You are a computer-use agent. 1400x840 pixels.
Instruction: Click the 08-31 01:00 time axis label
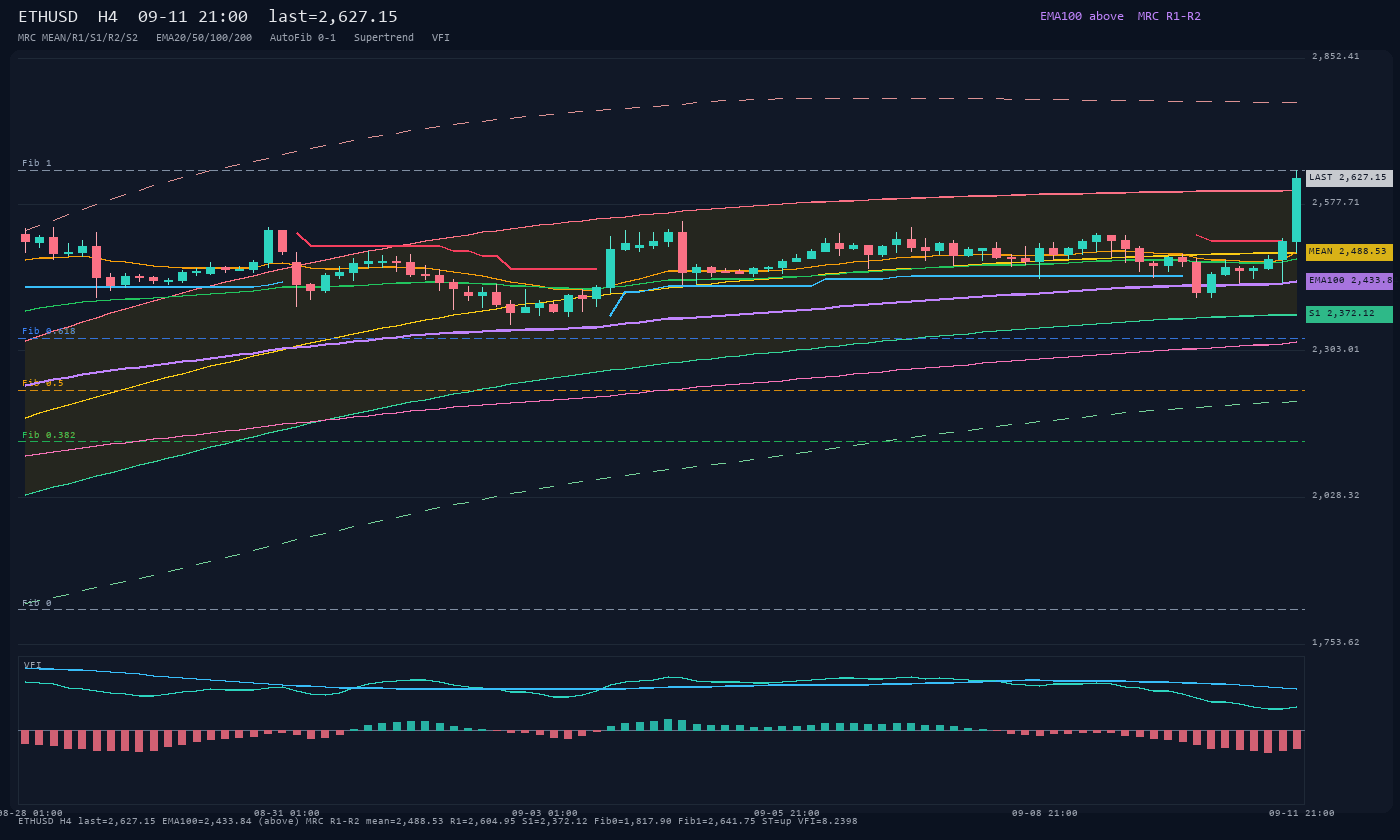tap(287, 813)
